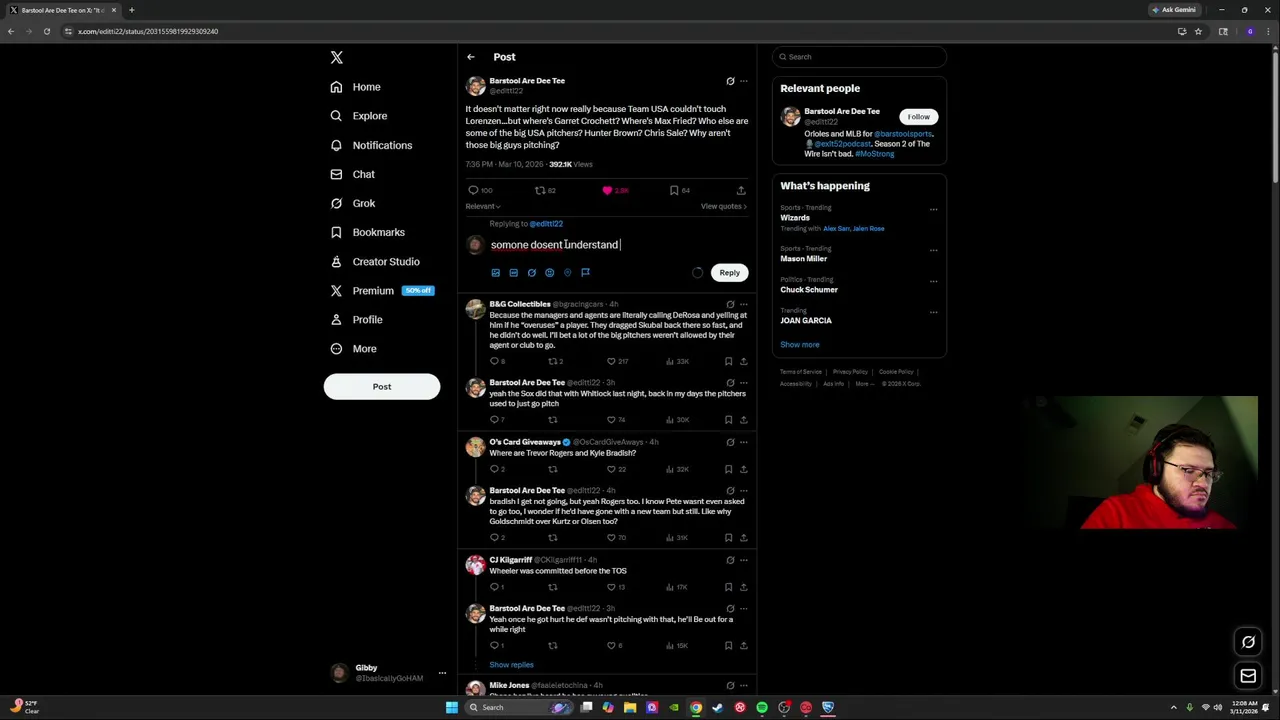The image size is (1280, 720).
Task: Open Grok floating button at bottom right
Action: [1248, 642]
